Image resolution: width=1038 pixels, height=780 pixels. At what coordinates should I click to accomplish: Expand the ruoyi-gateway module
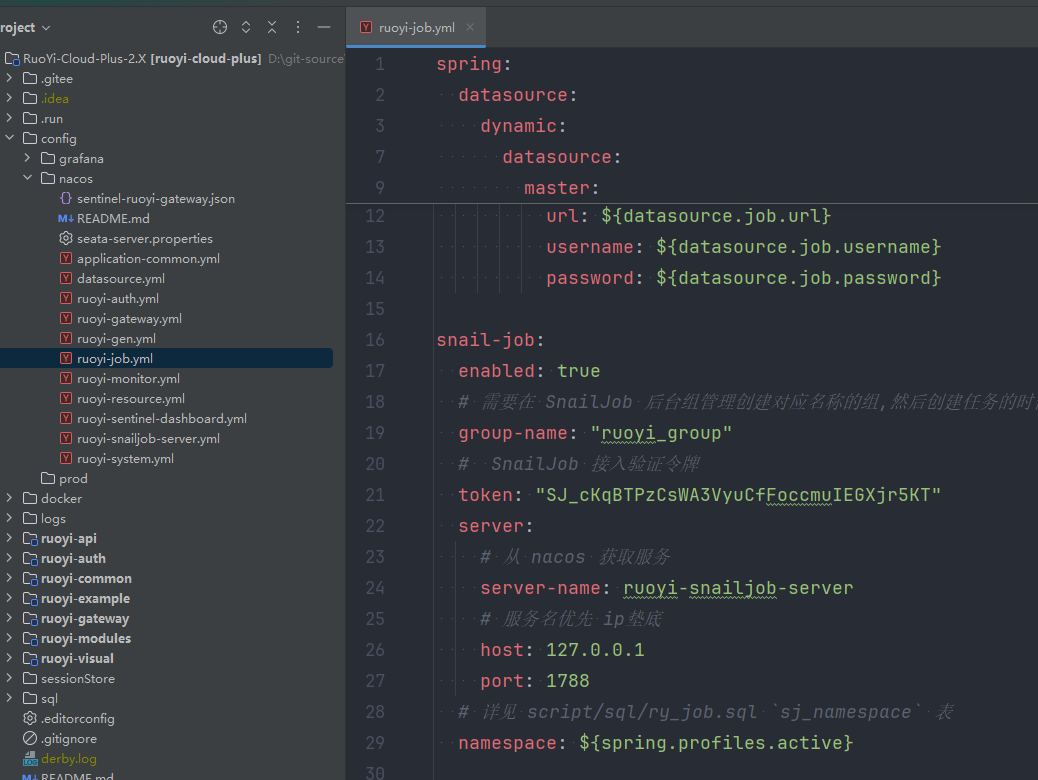click(9, 618)
